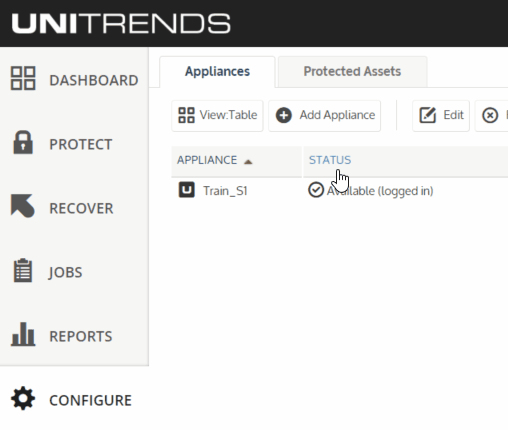Switch to the Appliances tab
Viewport: 508px width, 430px height.
pos(217,72)
